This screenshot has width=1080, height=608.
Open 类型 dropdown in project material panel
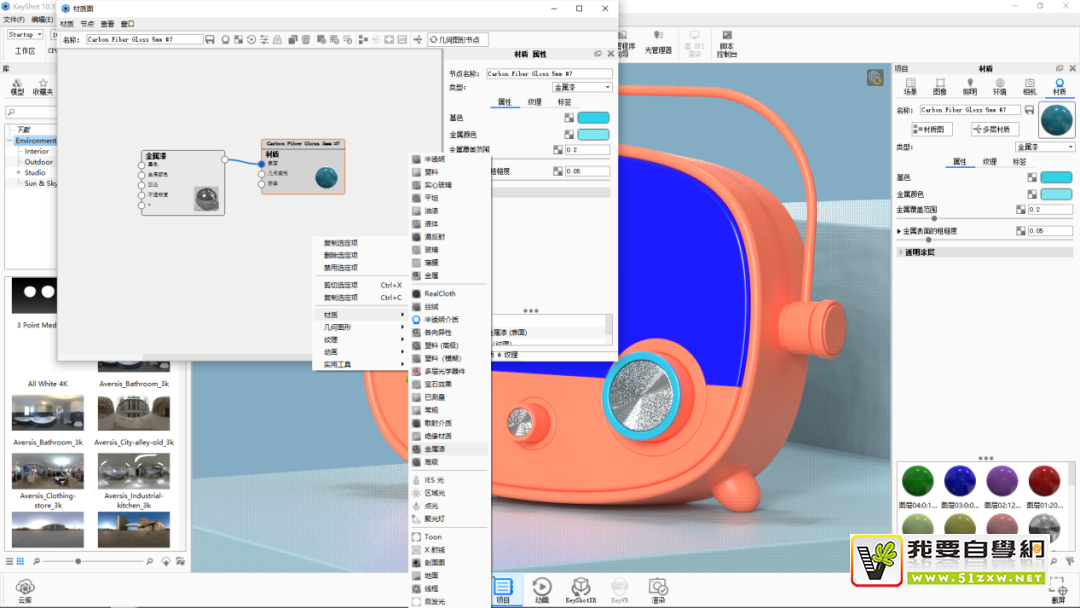[x=1044, y=147]
